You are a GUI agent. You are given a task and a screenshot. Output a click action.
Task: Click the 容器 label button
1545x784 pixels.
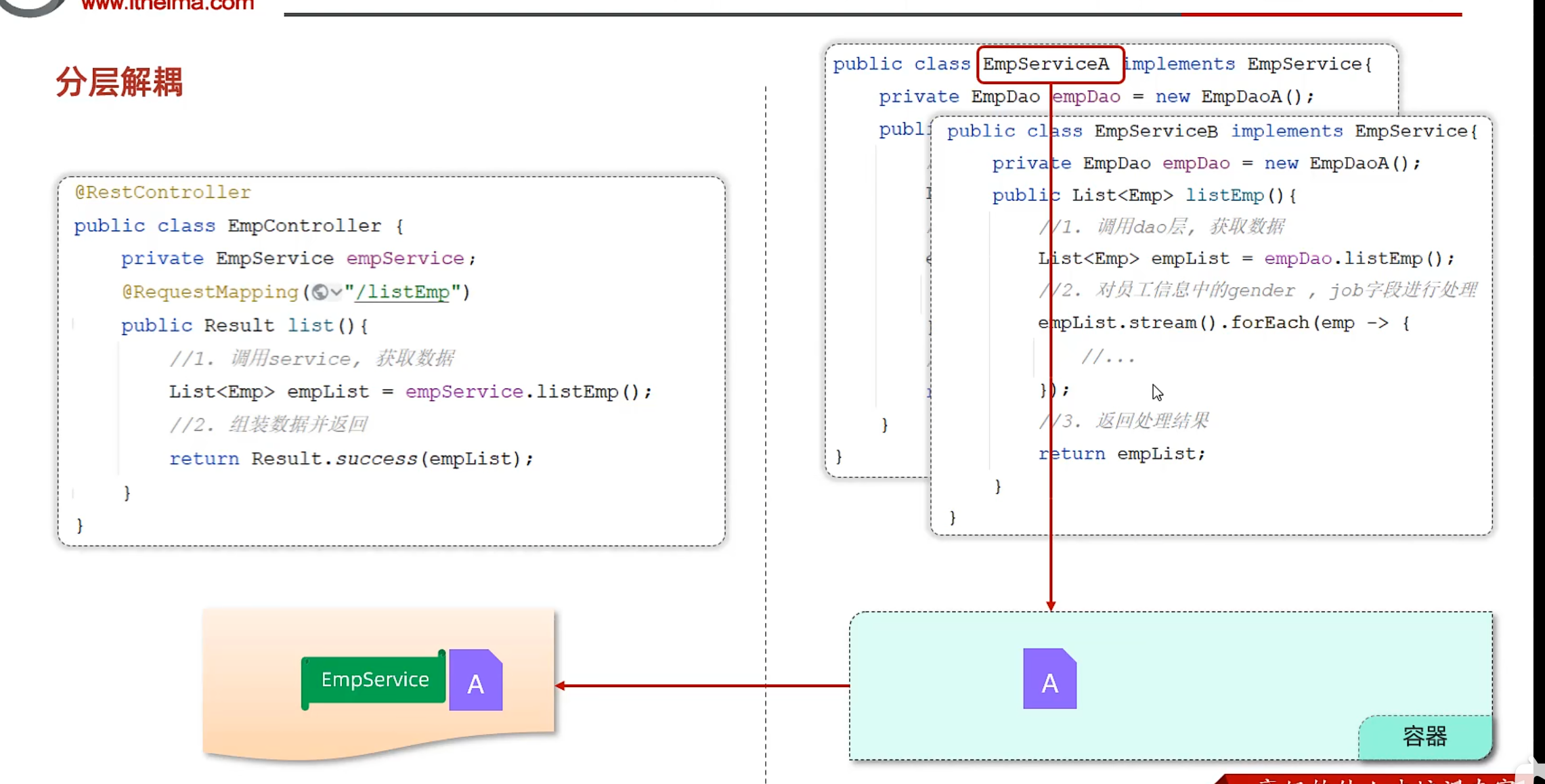(x=1424, y=737)
